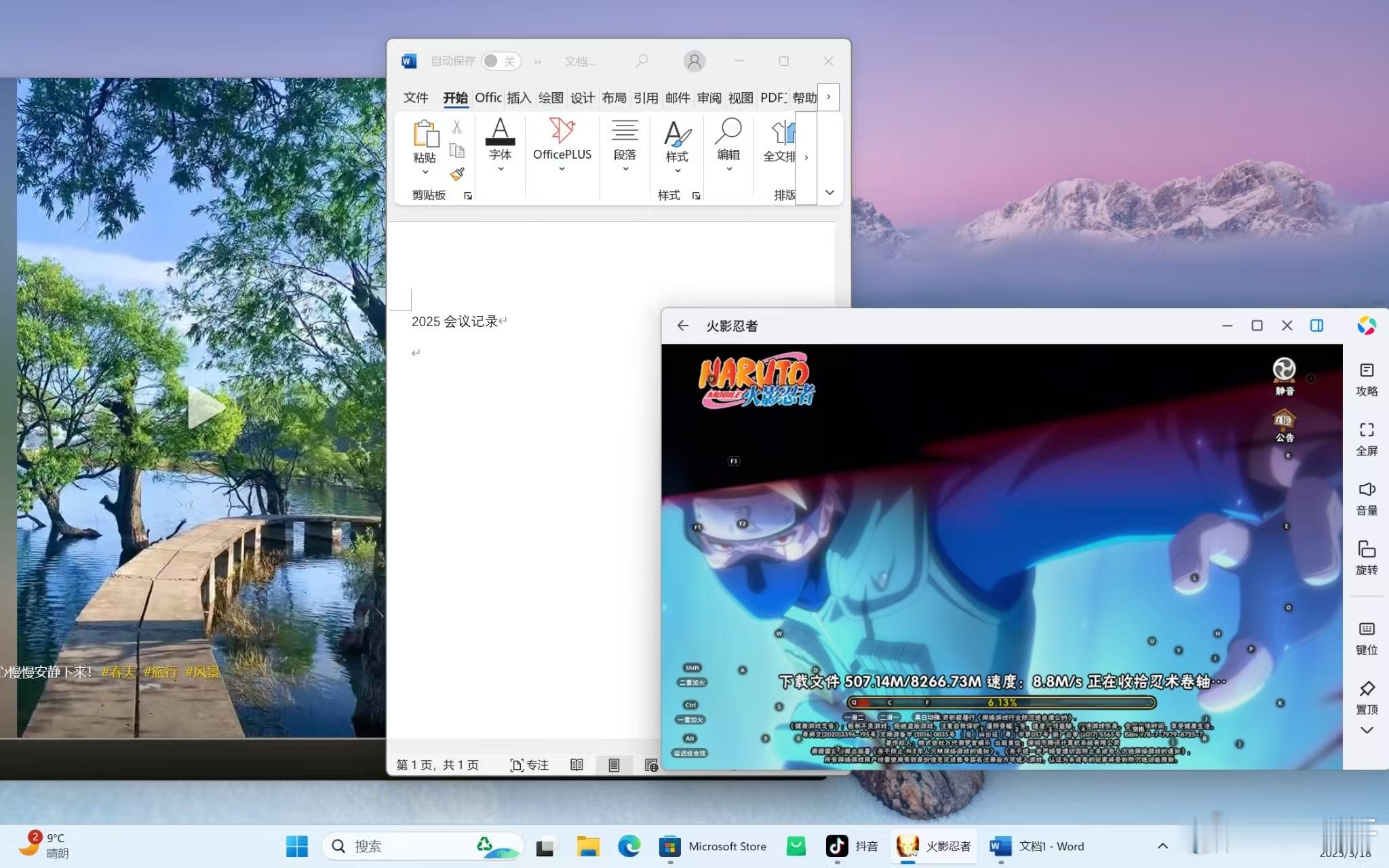This screenshot has width=1389, height=868.
Task: Open the 公告 announcement icon in game
Action: pos(1284,426)
